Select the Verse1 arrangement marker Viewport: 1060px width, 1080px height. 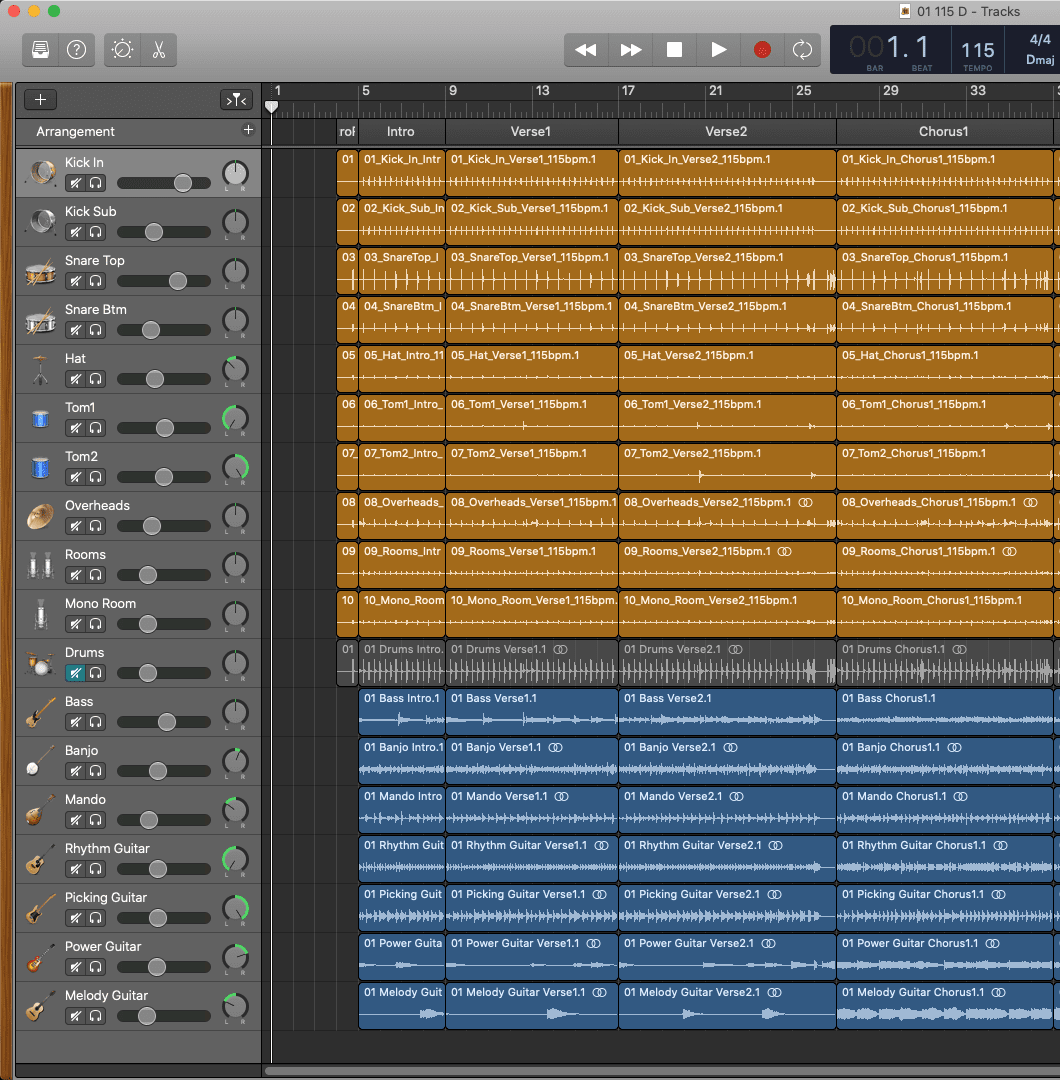[x=531, y=131]
